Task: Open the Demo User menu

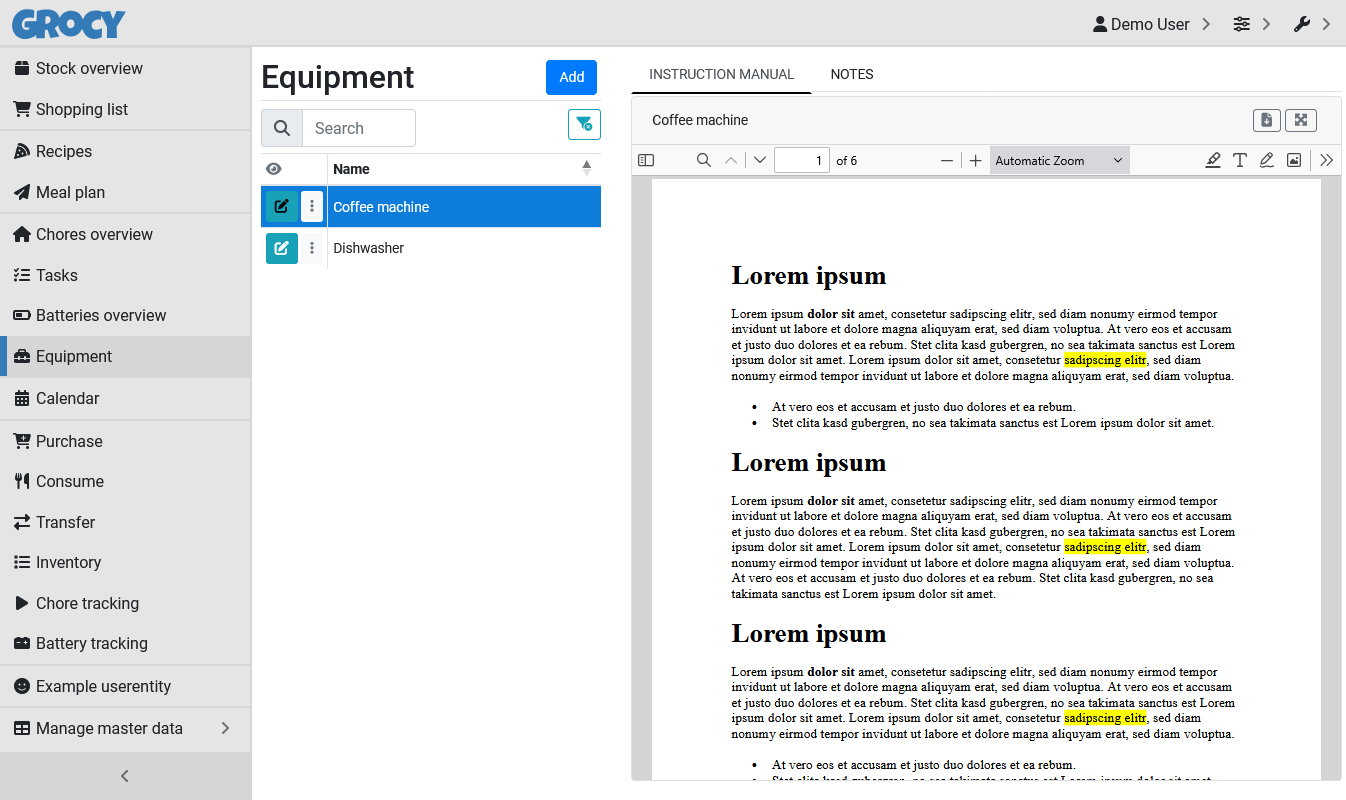Action: coord(1151,24)
